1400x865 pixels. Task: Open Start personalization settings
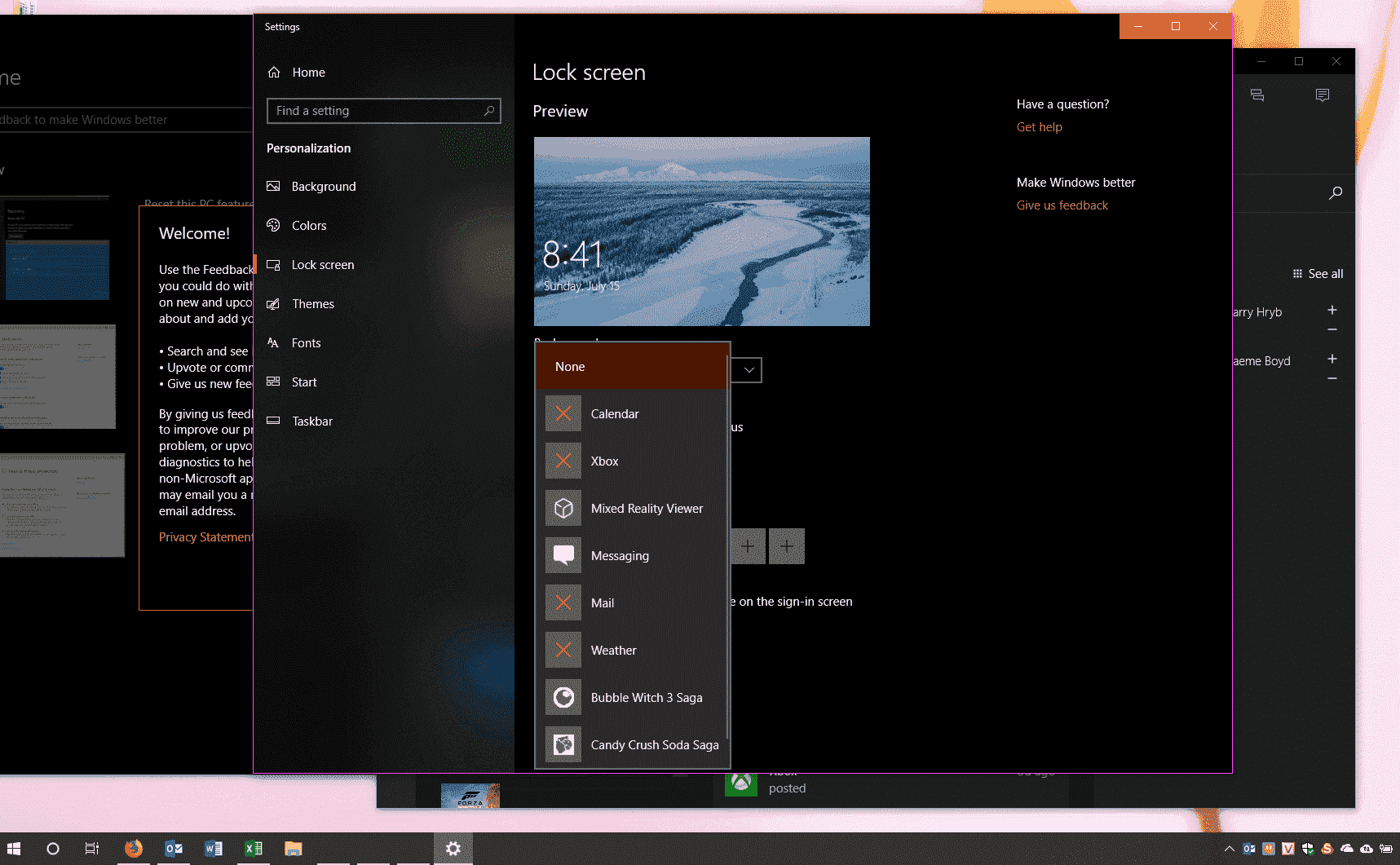(304, 382)
